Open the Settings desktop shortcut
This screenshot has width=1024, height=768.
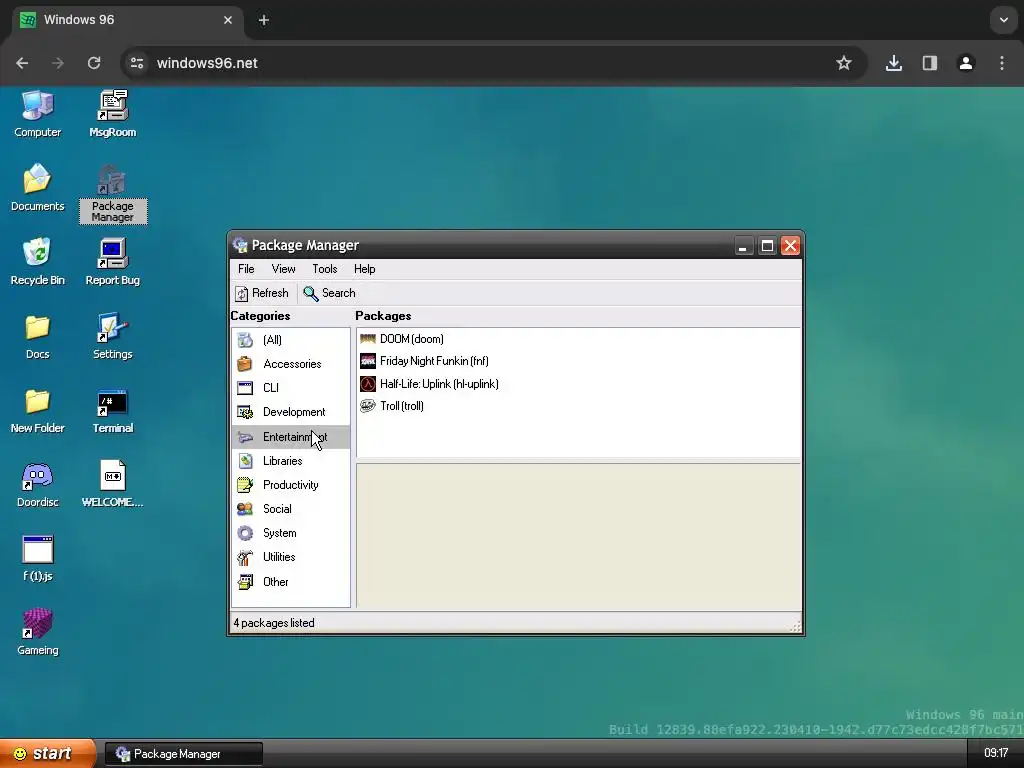[112, 336]
